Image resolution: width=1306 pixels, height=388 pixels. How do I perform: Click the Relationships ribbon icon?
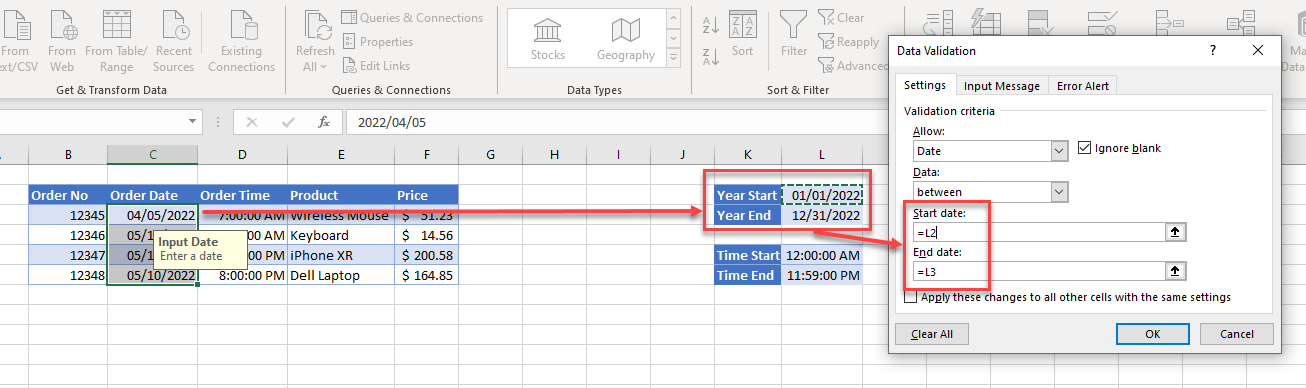point(1240,22)
